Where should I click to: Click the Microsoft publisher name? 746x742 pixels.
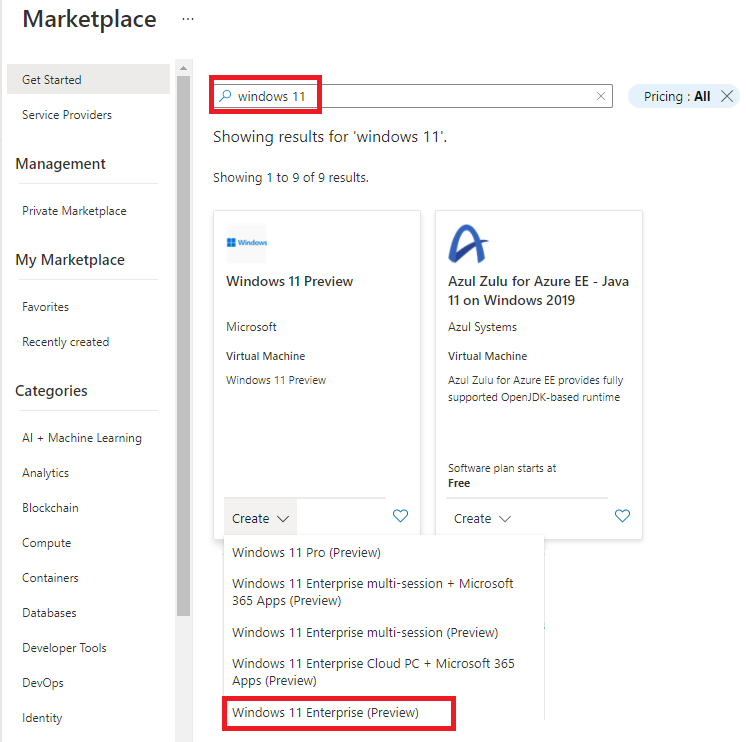click(251, 327)
